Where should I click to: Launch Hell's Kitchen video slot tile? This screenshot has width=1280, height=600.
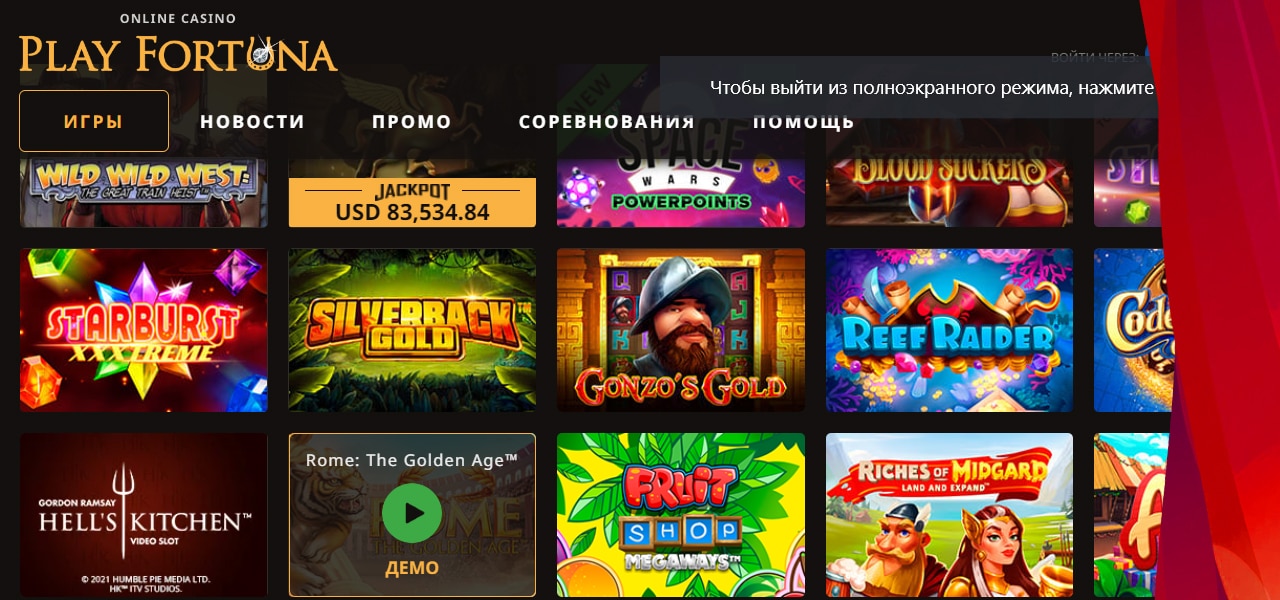coord(144,515)
